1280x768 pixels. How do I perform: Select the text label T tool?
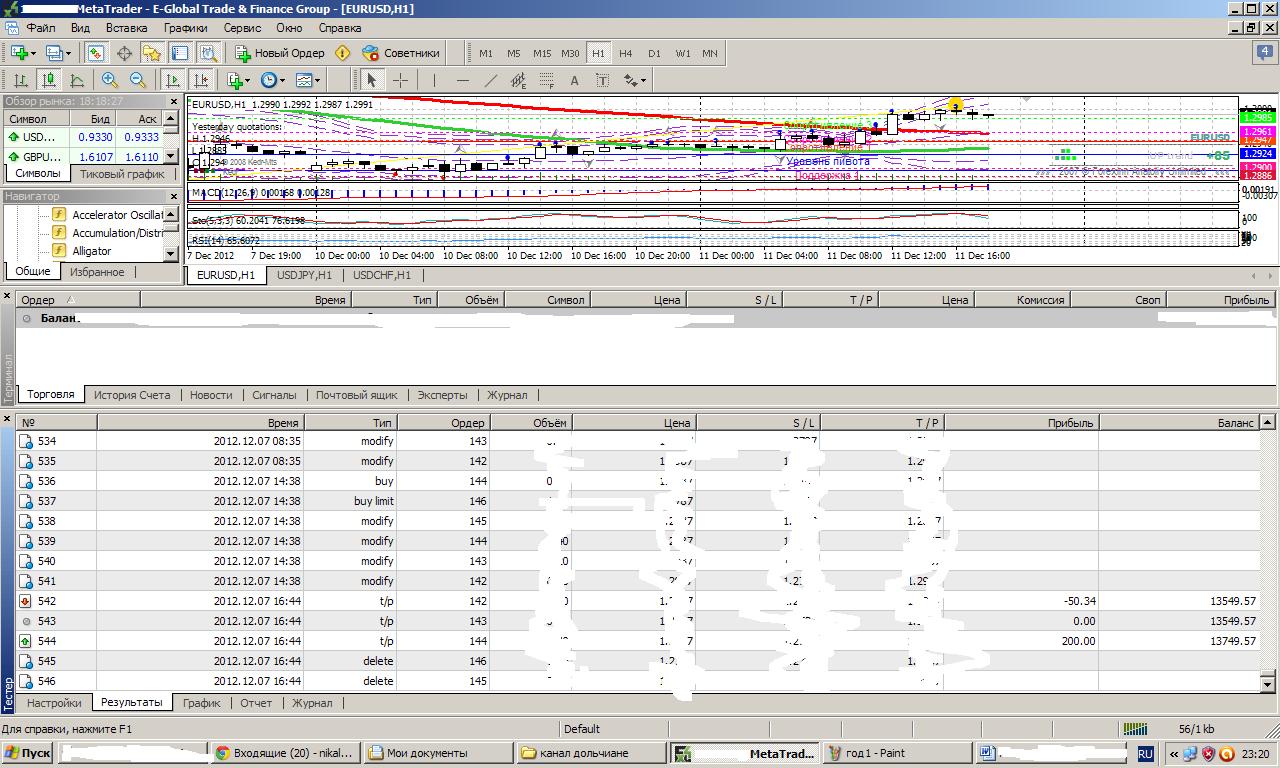tap(602, 80)
